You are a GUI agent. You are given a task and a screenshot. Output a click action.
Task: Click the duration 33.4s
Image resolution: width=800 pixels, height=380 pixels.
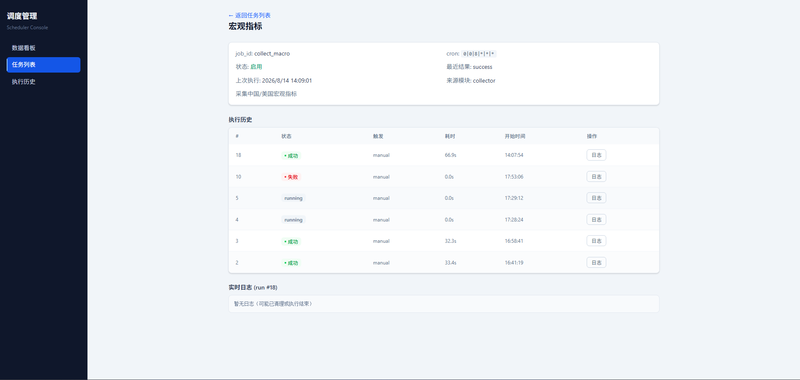pos(451,263)
